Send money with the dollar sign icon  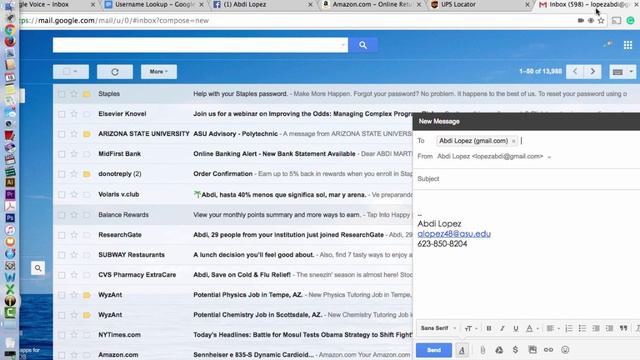[x=516, y=350]
